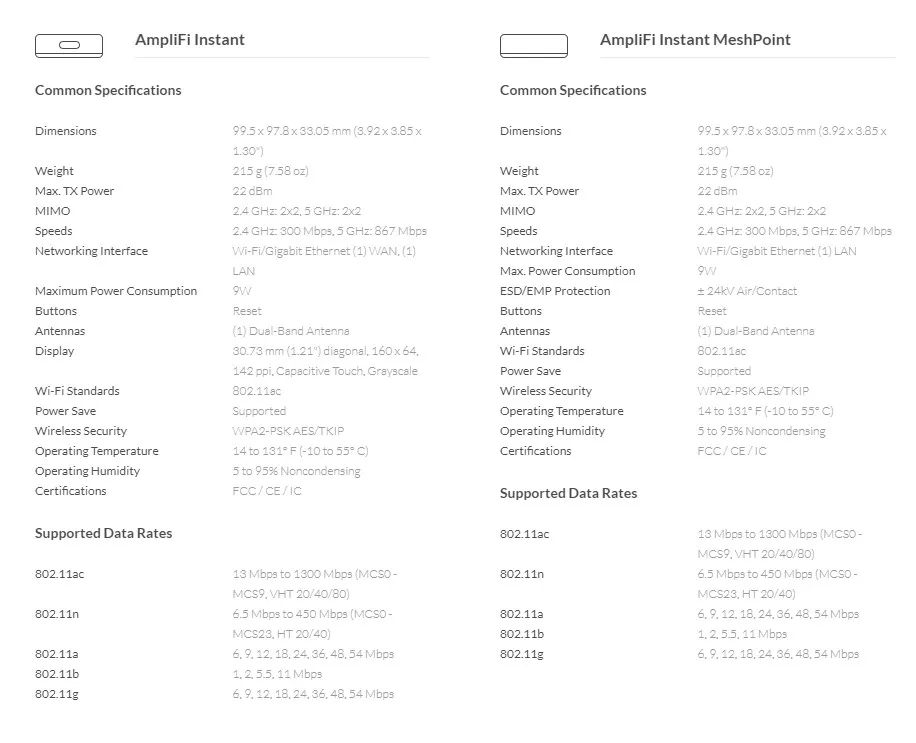Click the Max. Power Consumption label on MeshPoint
The image size is (916, 743).
click(567, 271)
